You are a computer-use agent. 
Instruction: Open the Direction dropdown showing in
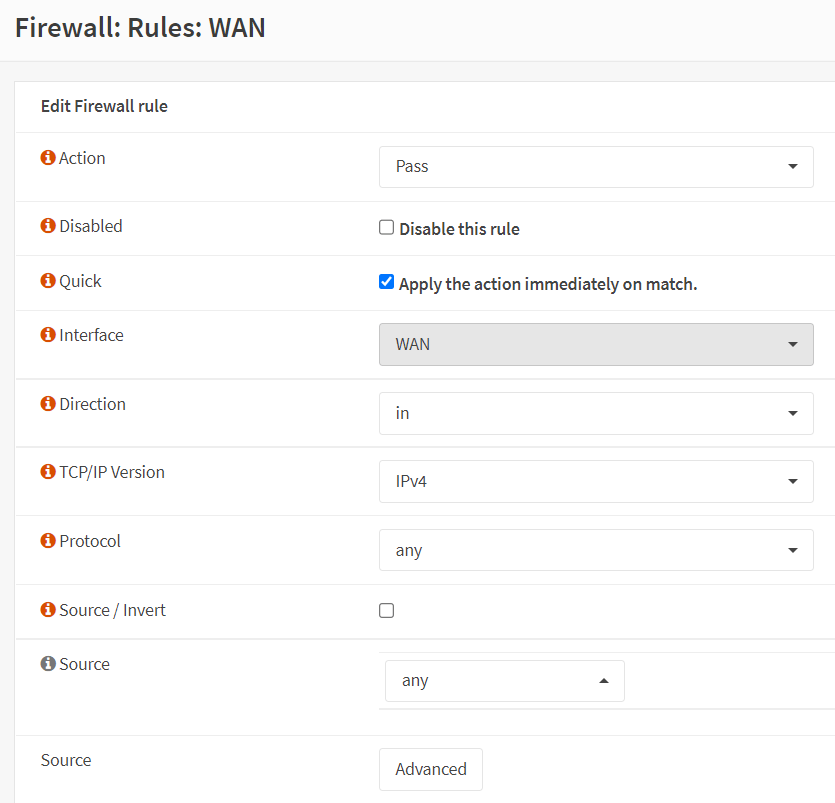coord(596,413)
